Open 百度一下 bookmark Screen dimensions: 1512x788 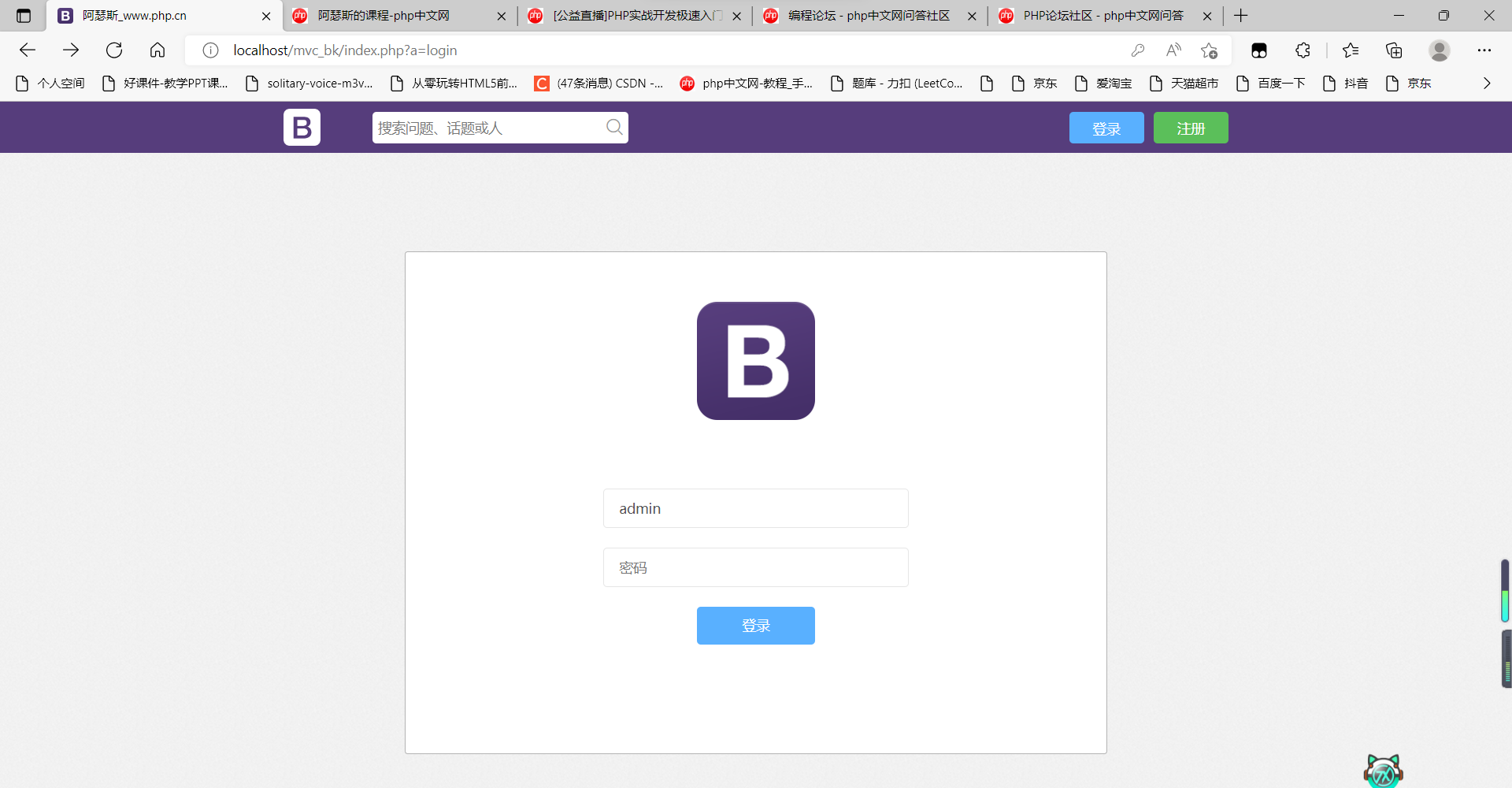(x=1270, y=84)
